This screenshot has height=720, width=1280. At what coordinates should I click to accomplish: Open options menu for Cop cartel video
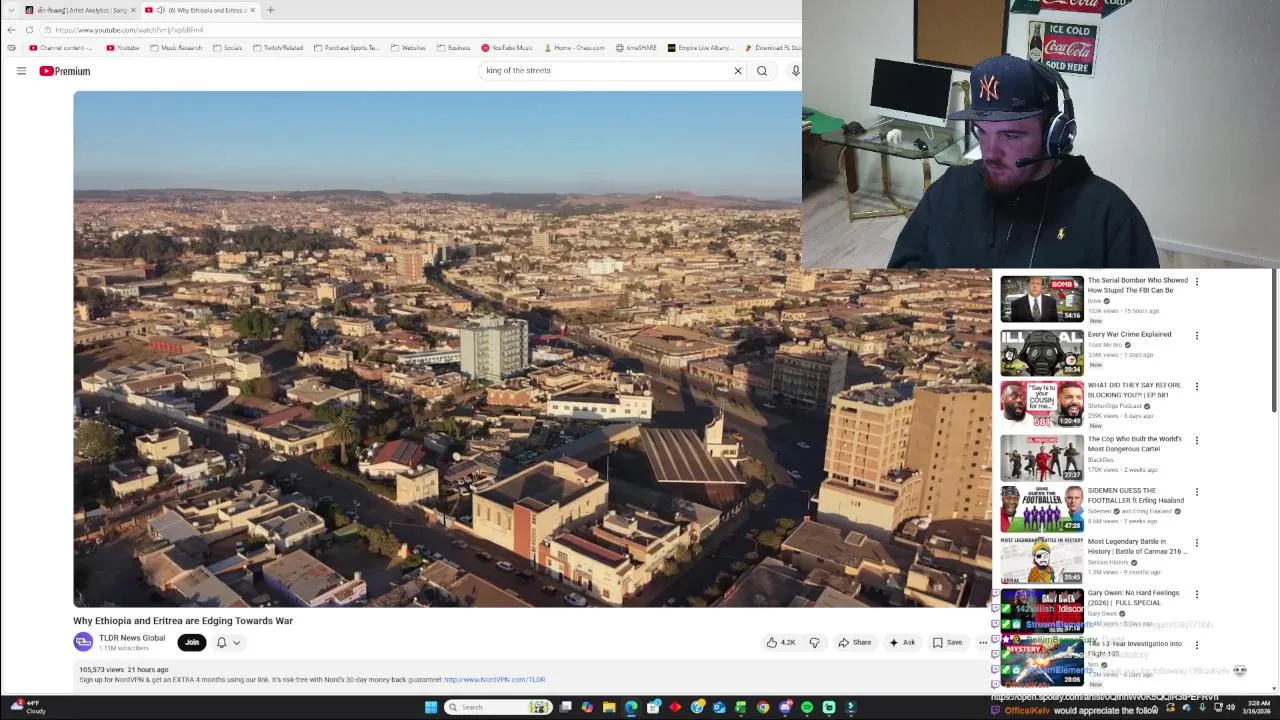pyautogui.click(x=1196, y=440)
